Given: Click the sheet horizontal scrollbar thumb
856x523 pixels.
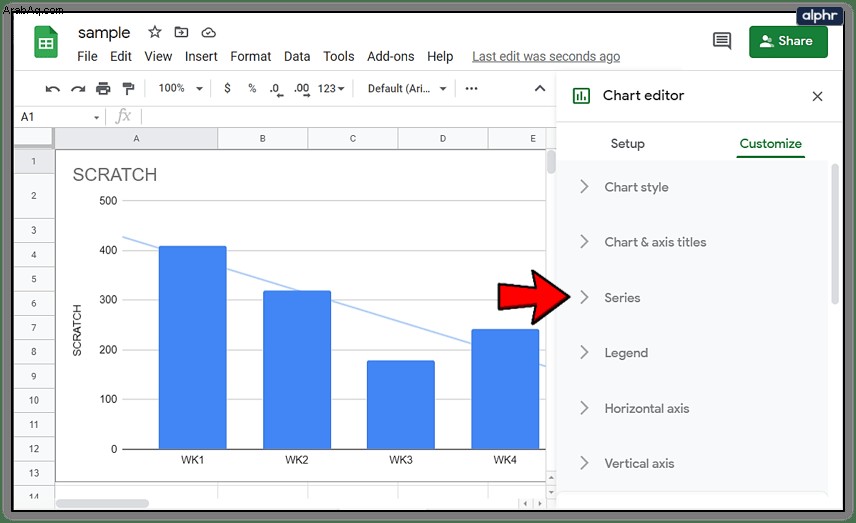Looking at the screenshot, I should 102,503.
